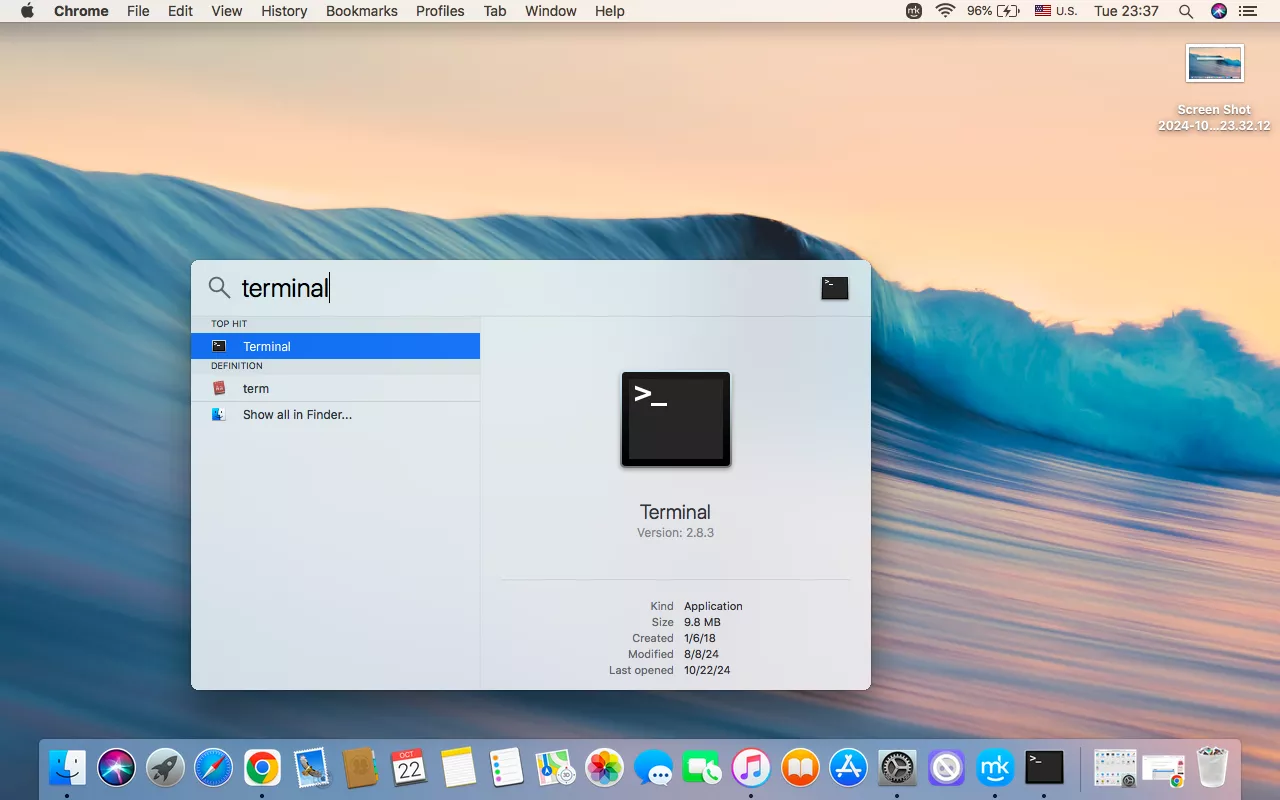Click "Show all in Finder..." entry
1280x800 pixels.
pos(297,414)
